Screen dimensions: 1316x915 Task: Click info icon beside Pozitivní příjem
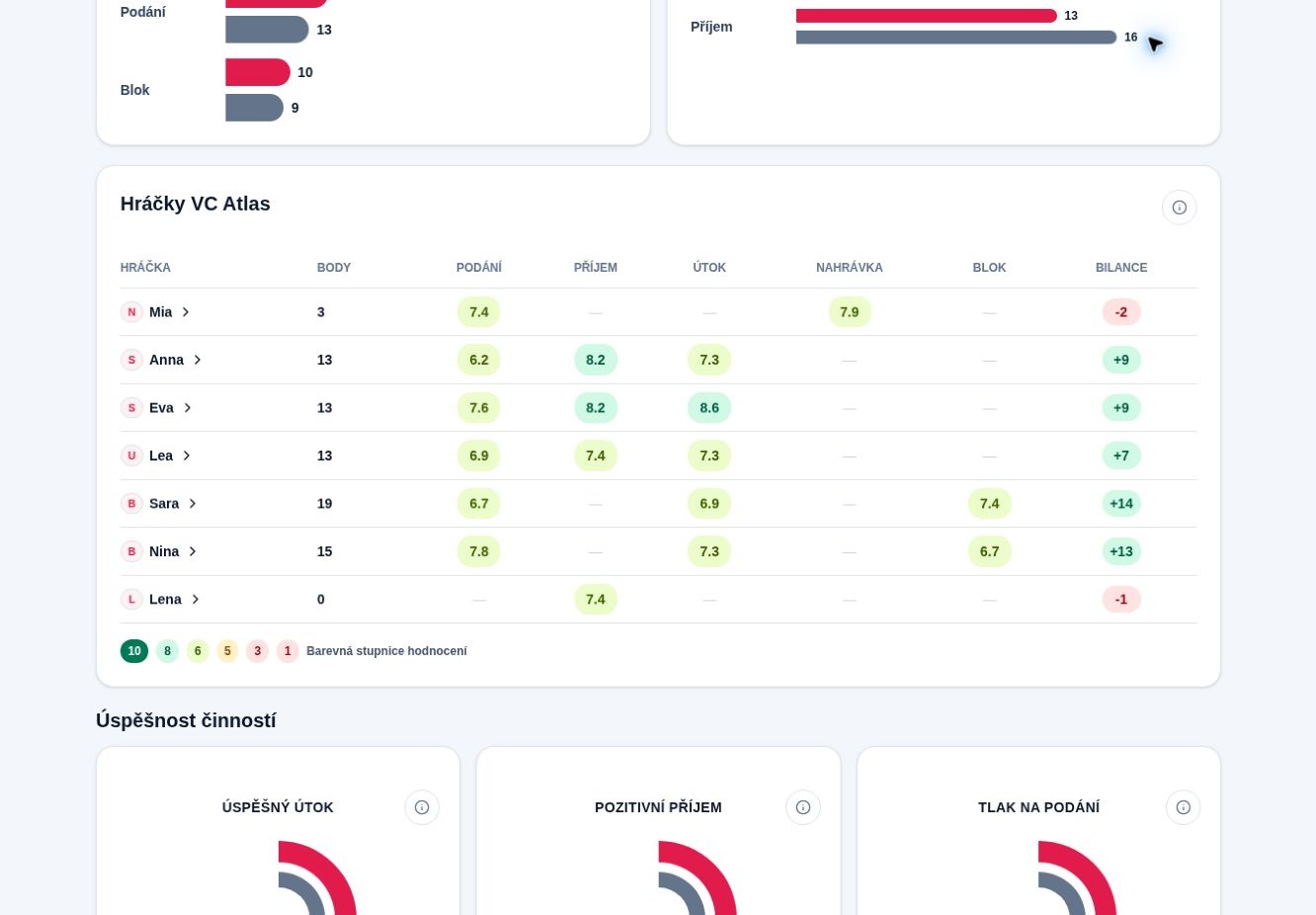(803, 807)
